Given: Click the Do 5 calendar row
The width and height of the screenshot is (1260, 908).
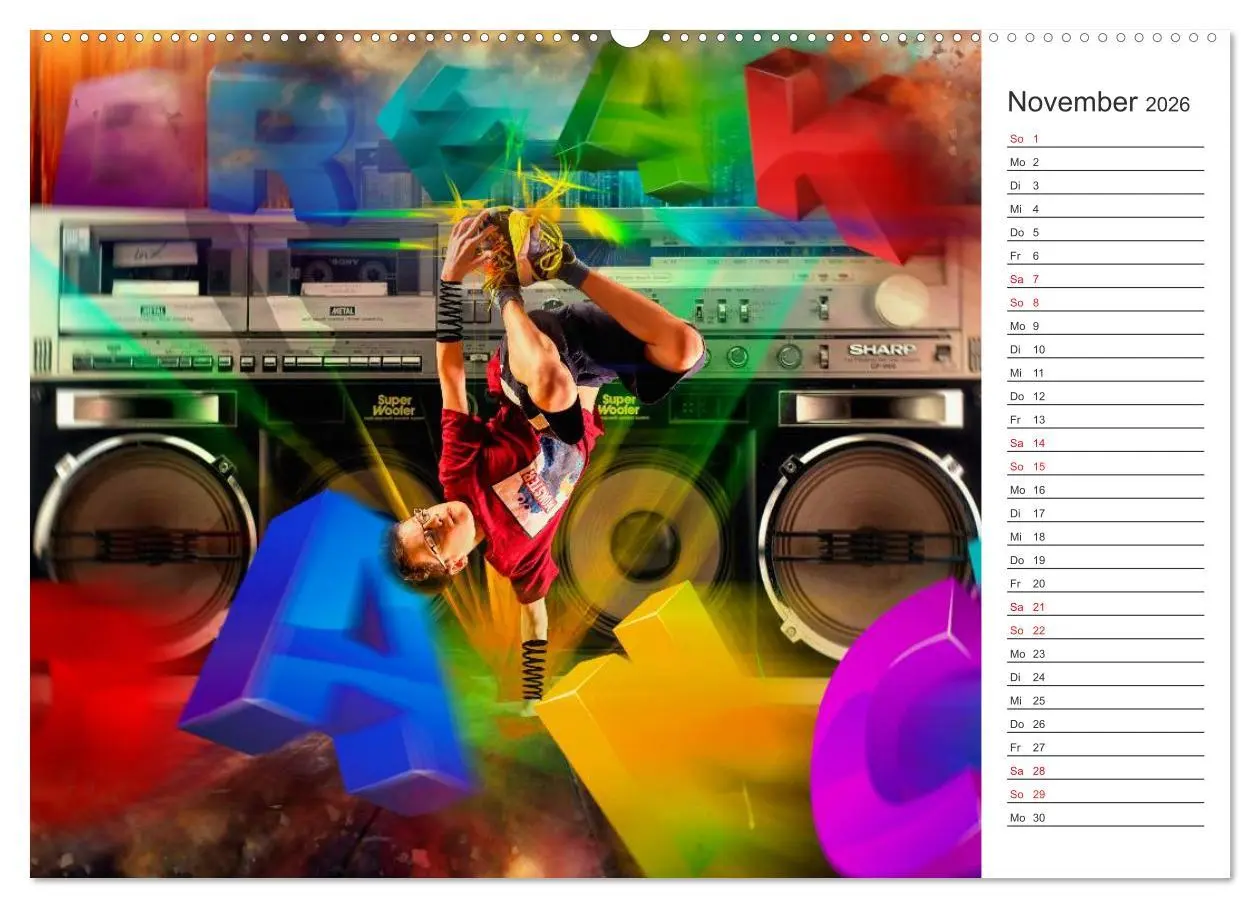Looking at the screenshot, I should coord(1105,233).
